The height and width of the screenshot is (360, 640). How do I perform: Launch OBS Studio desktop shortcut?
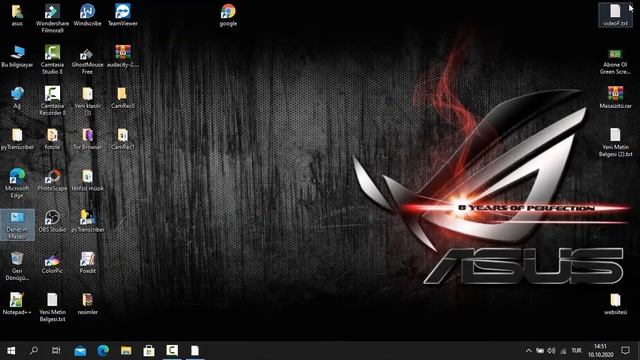(x=52, y=221)
